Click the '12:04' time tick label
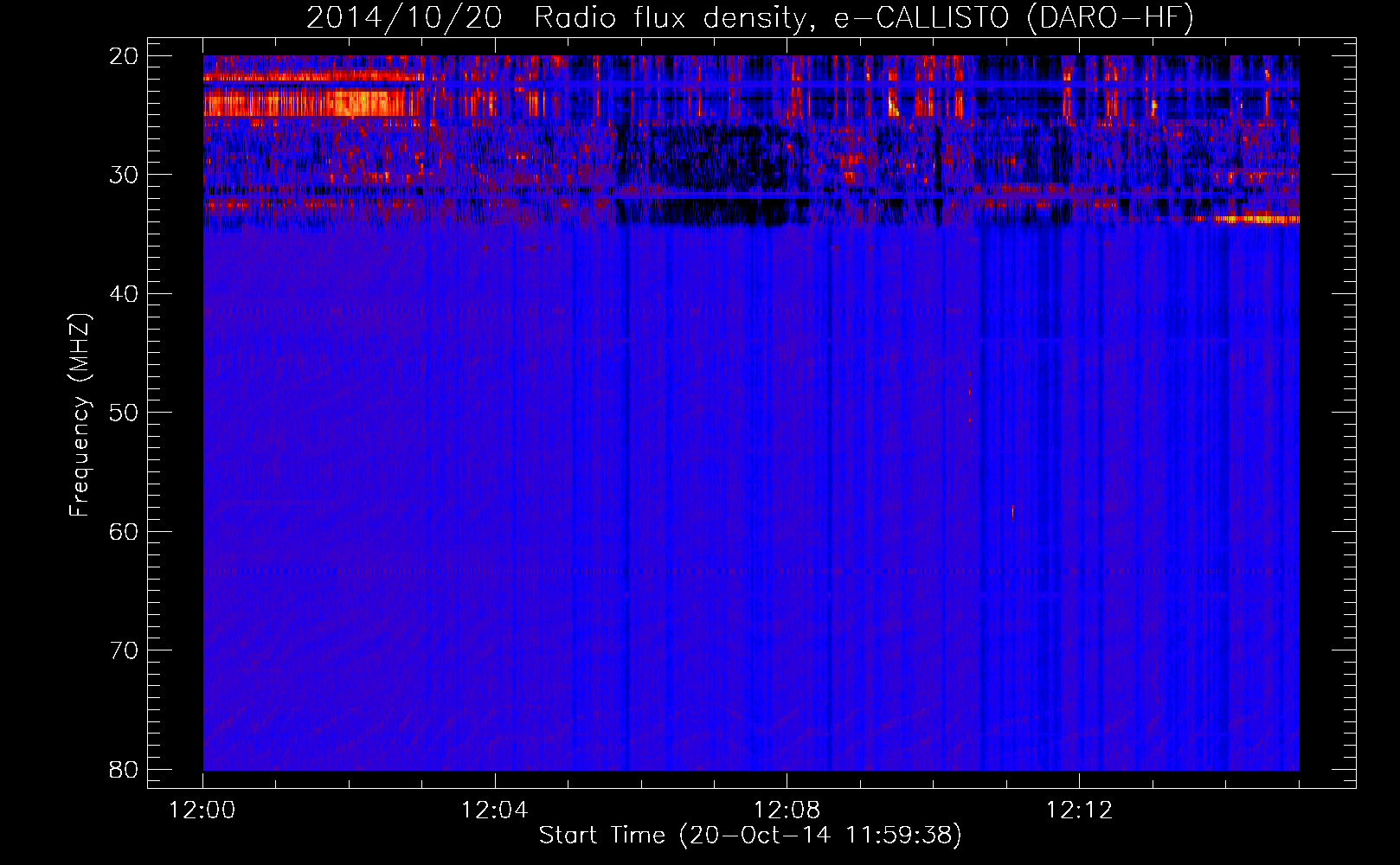 pos(494,811)
